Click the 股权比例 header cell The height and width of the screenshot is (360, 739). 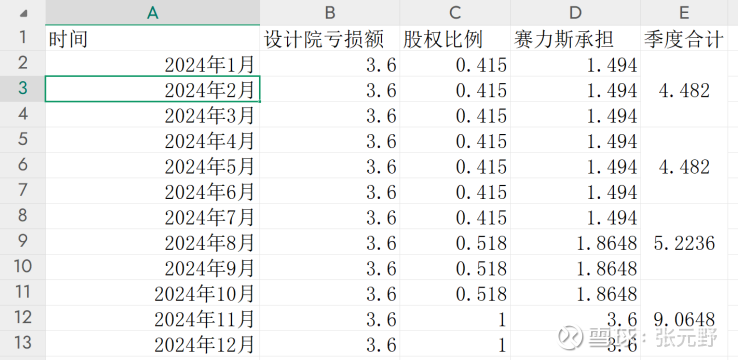tap(455, 38)
